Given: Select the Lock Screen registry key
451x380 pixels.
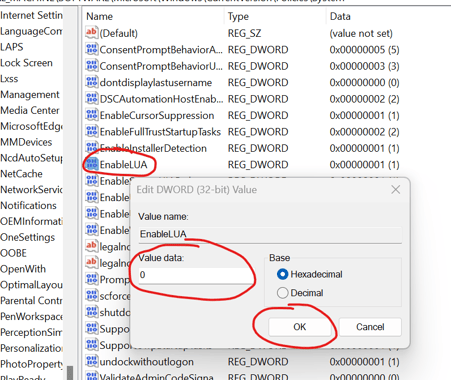Looking at the screenshot, I should click(x=26, y=63).
